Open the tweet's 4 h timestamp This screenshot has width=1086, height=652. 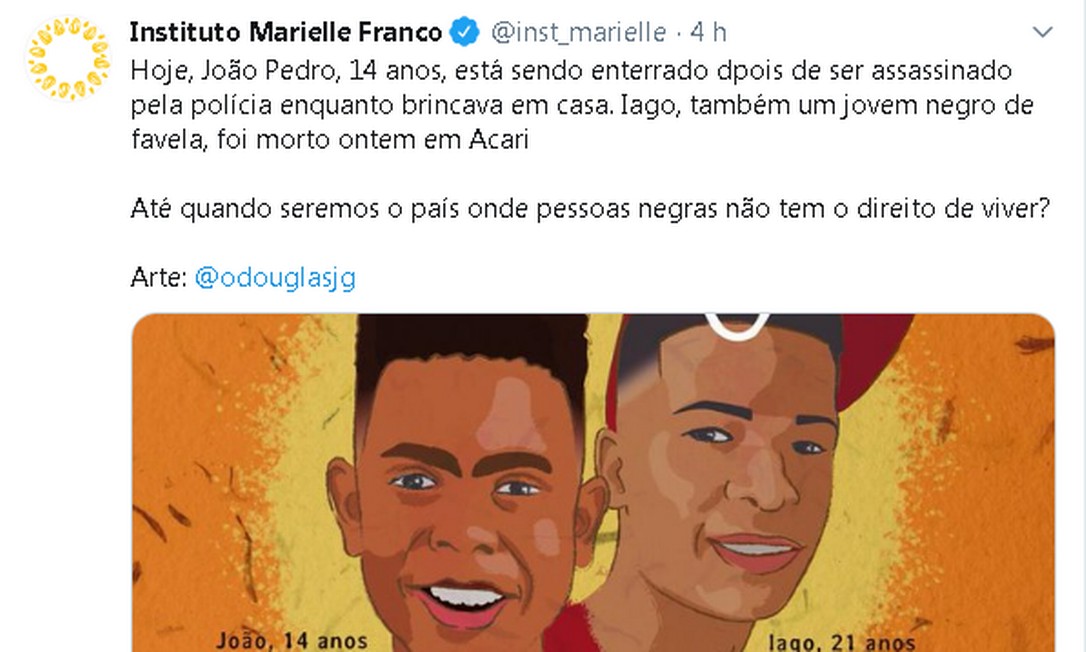coord(709,32)
